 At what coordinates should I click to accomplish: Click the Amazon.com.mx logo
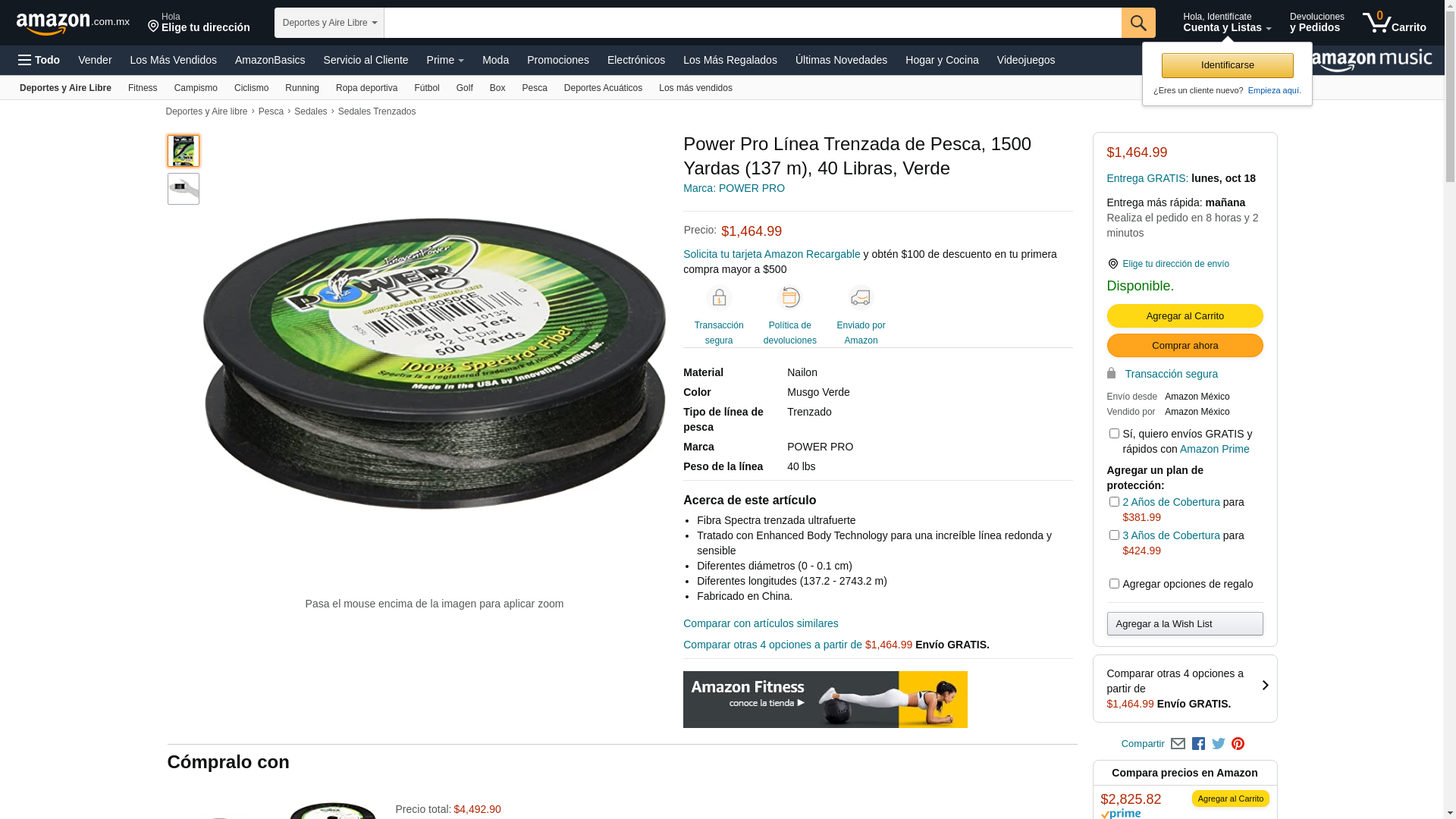click(x=73, y=24)
